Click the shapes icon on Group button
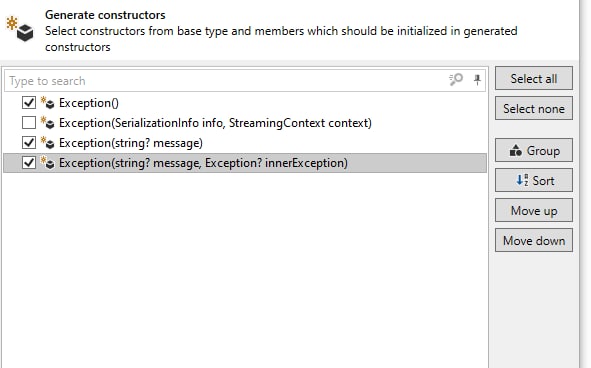 point(515,150)
